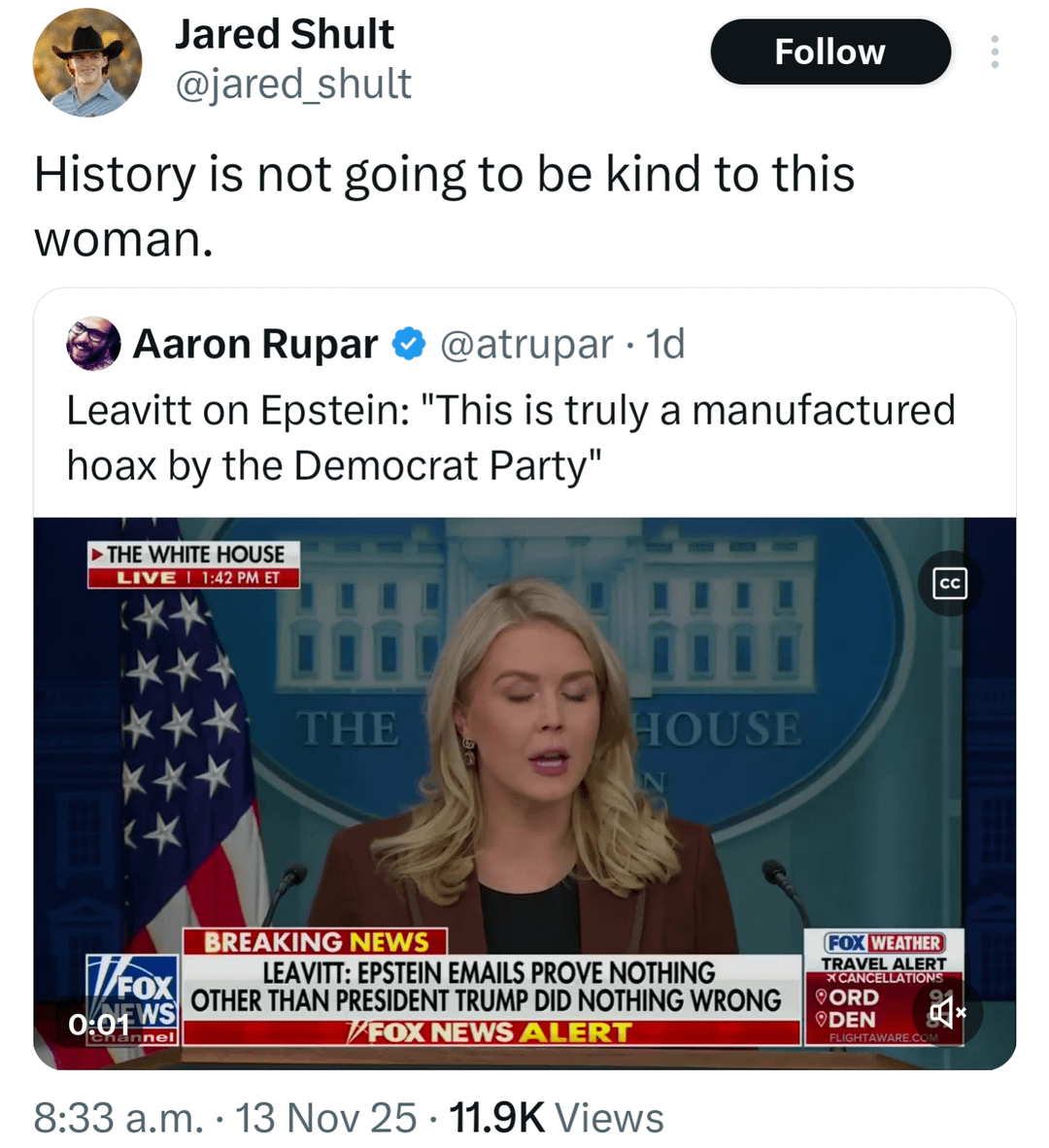The width and height of the screenshot is (1049, 1148).
Task: Click the 13 Nov 25 date
Action: (325, 1118)
